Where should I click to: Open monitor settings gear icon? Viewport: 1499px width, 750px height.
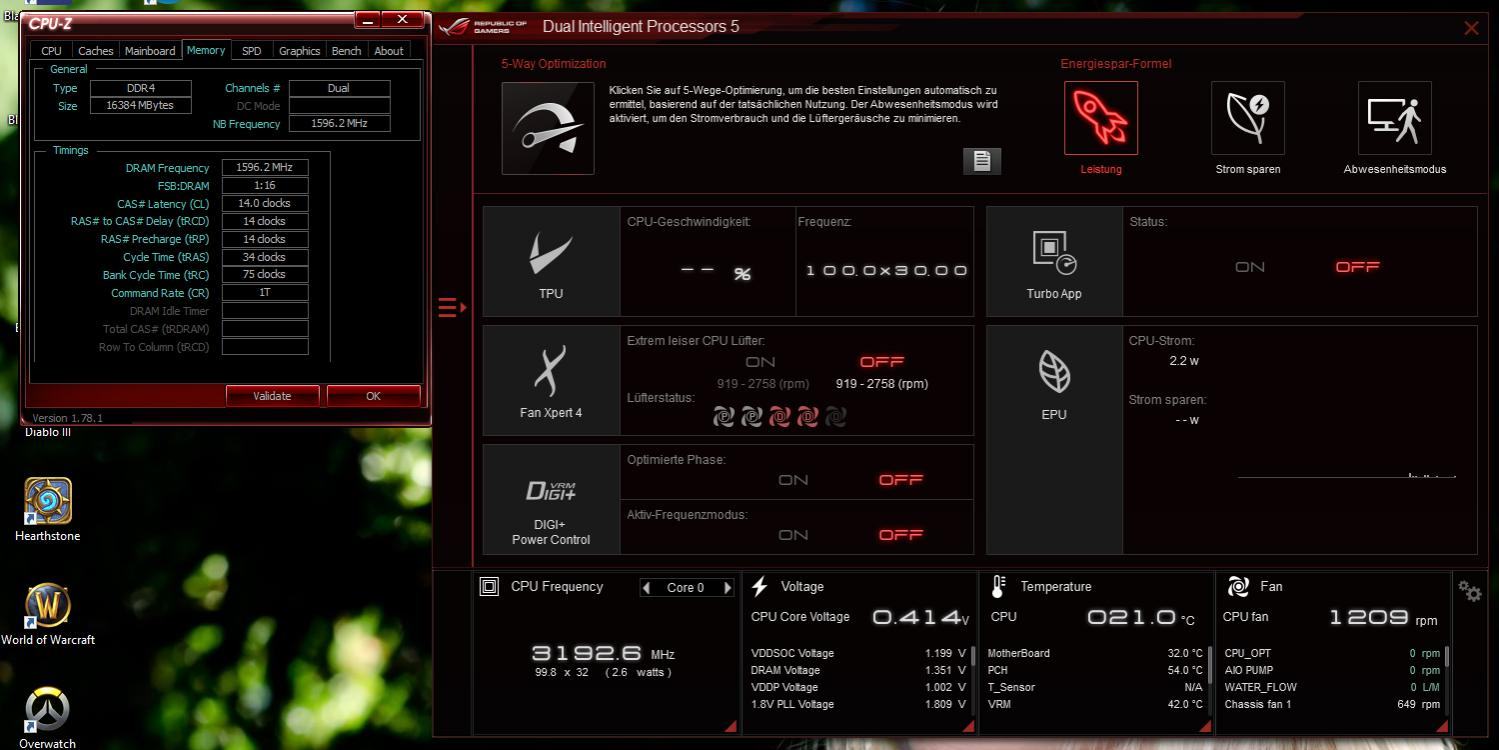[1470, 591]
